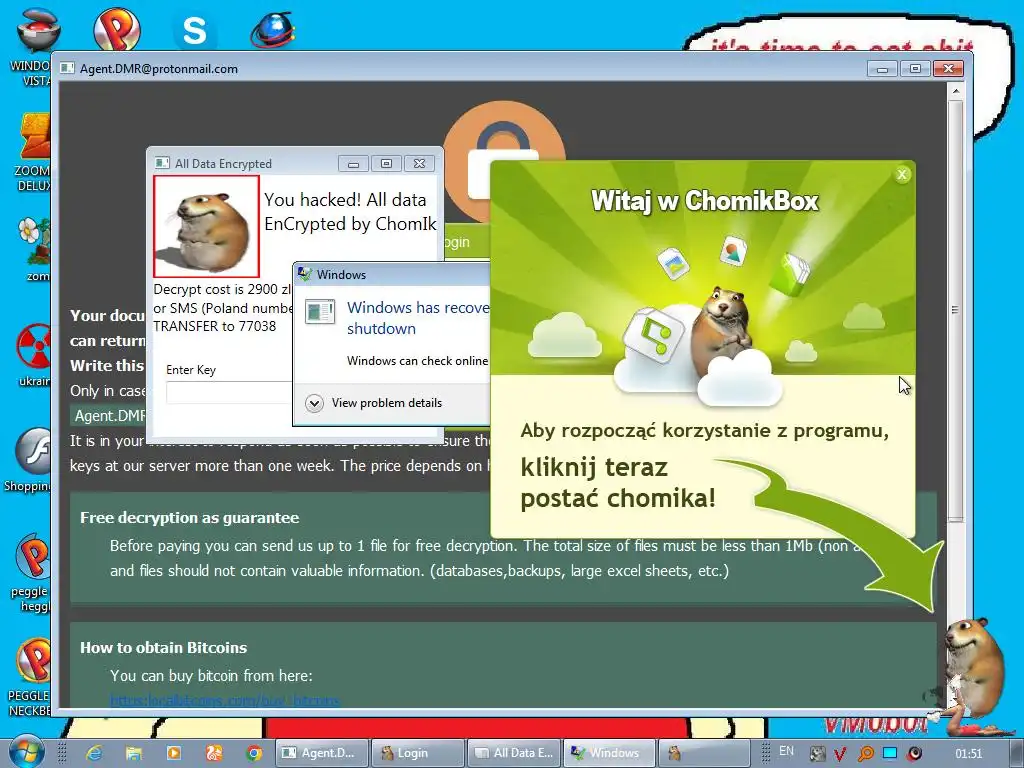
Task: Click All Data Encrypted title bar icon
Action: (x=161, y=163)
